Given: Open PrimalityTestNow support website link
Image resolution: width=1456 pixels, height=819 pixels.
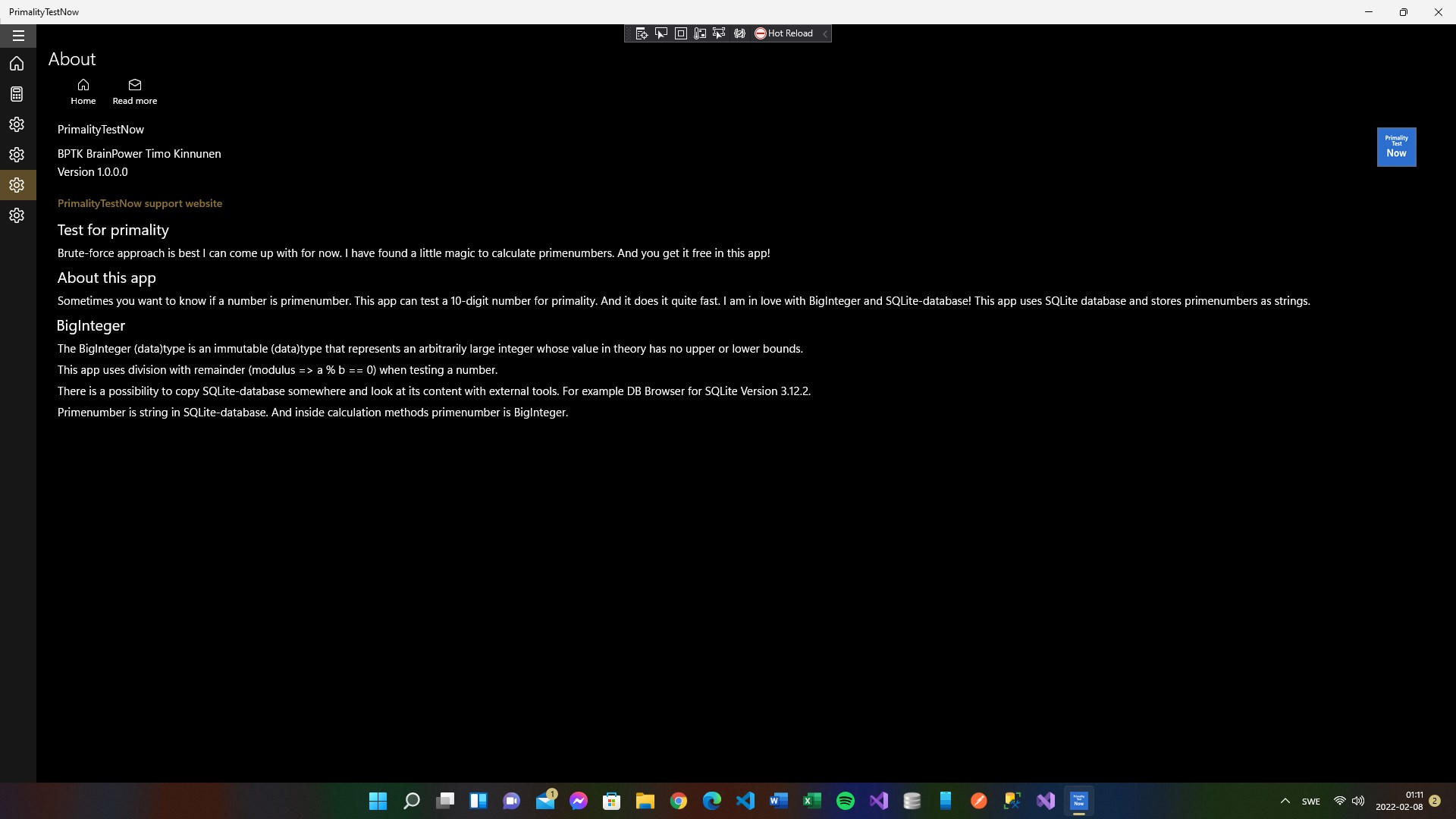Looking at the screenshot, I should tap(140, 203).
